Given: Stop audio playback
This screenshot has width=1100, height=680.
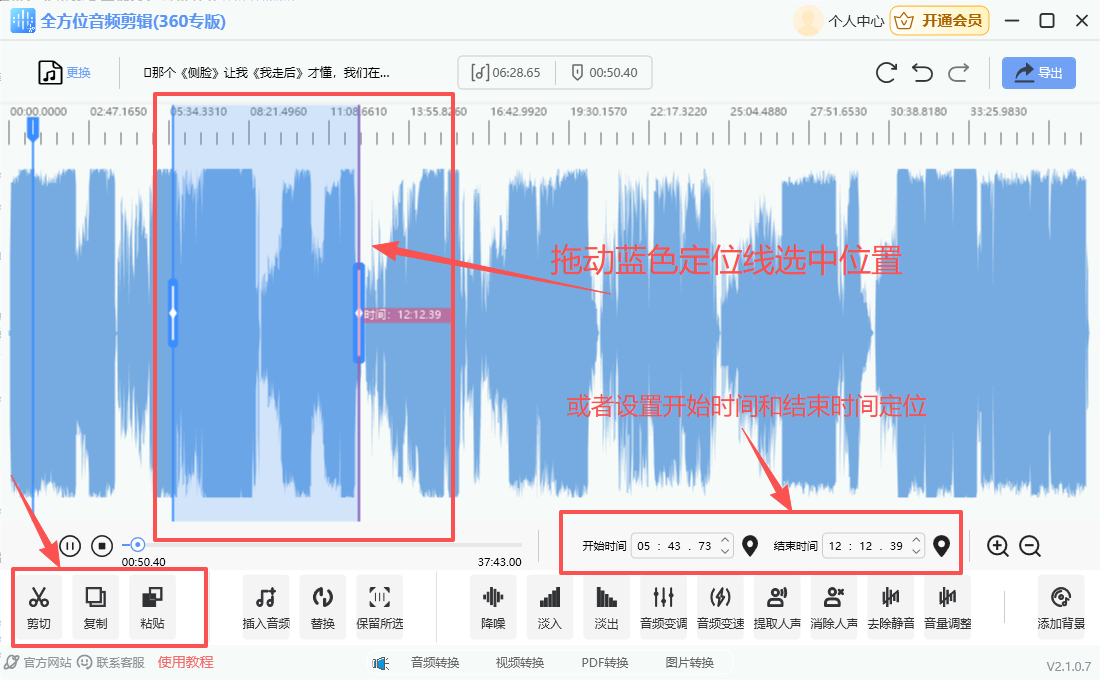Looking at the screenshot, I should pos(102,546).
